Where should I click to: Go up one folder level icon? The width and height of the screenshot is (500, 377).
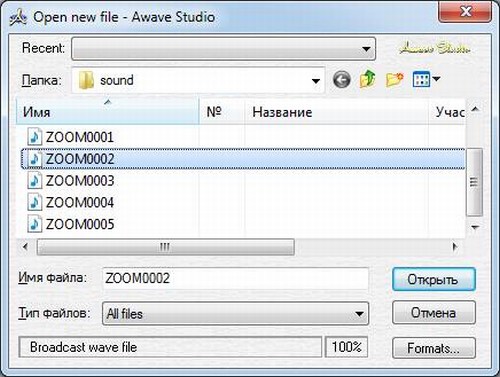coord(367,79)
